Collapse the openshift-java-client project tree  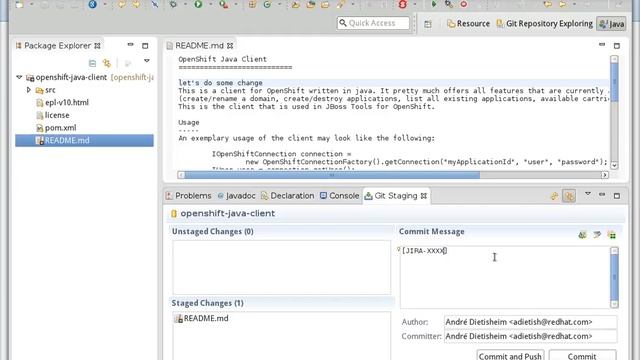tap(19, 77)
